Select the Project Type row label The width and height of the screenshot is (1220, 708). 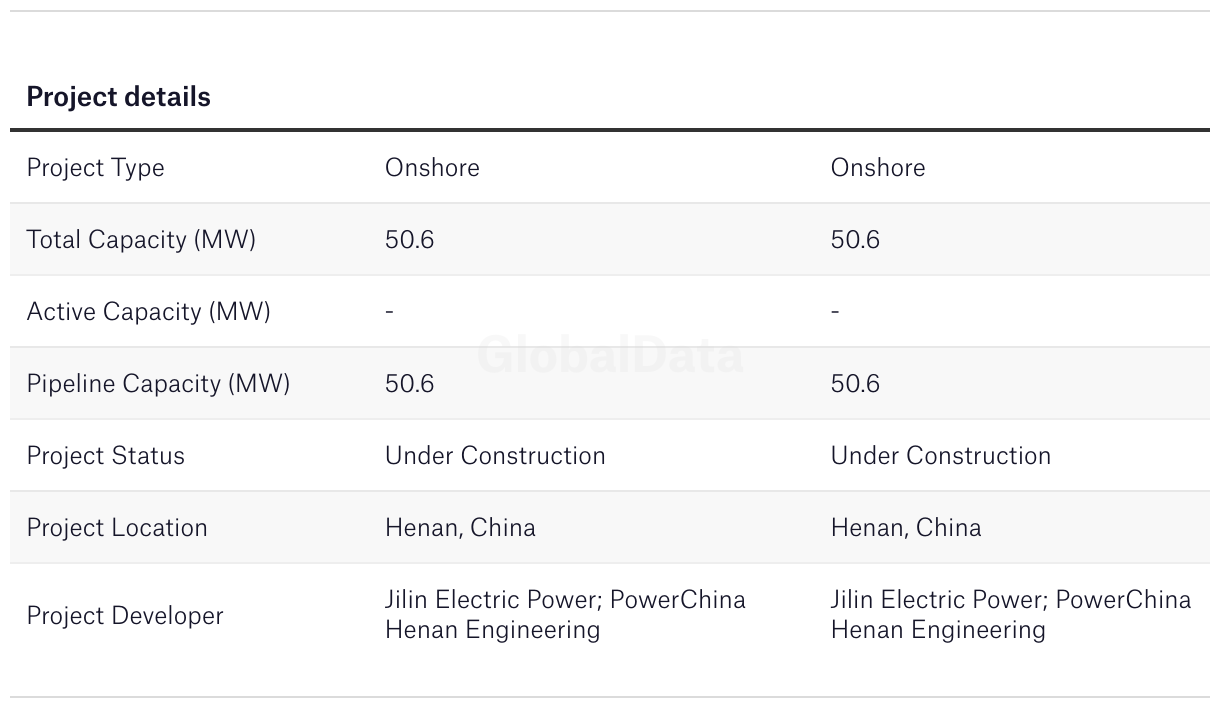click(x=95, y=168)
